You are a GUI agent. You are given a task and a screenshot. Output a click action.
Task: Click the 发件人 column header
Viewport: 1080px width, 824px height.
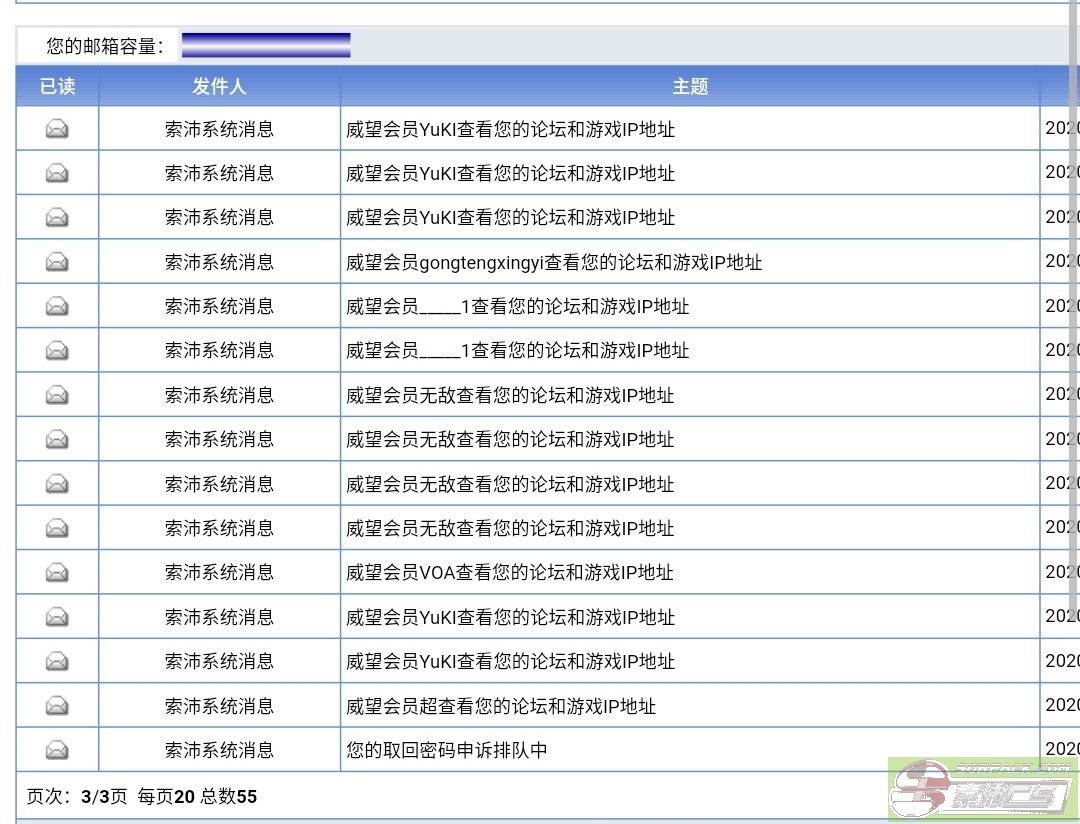coord(219,87)
